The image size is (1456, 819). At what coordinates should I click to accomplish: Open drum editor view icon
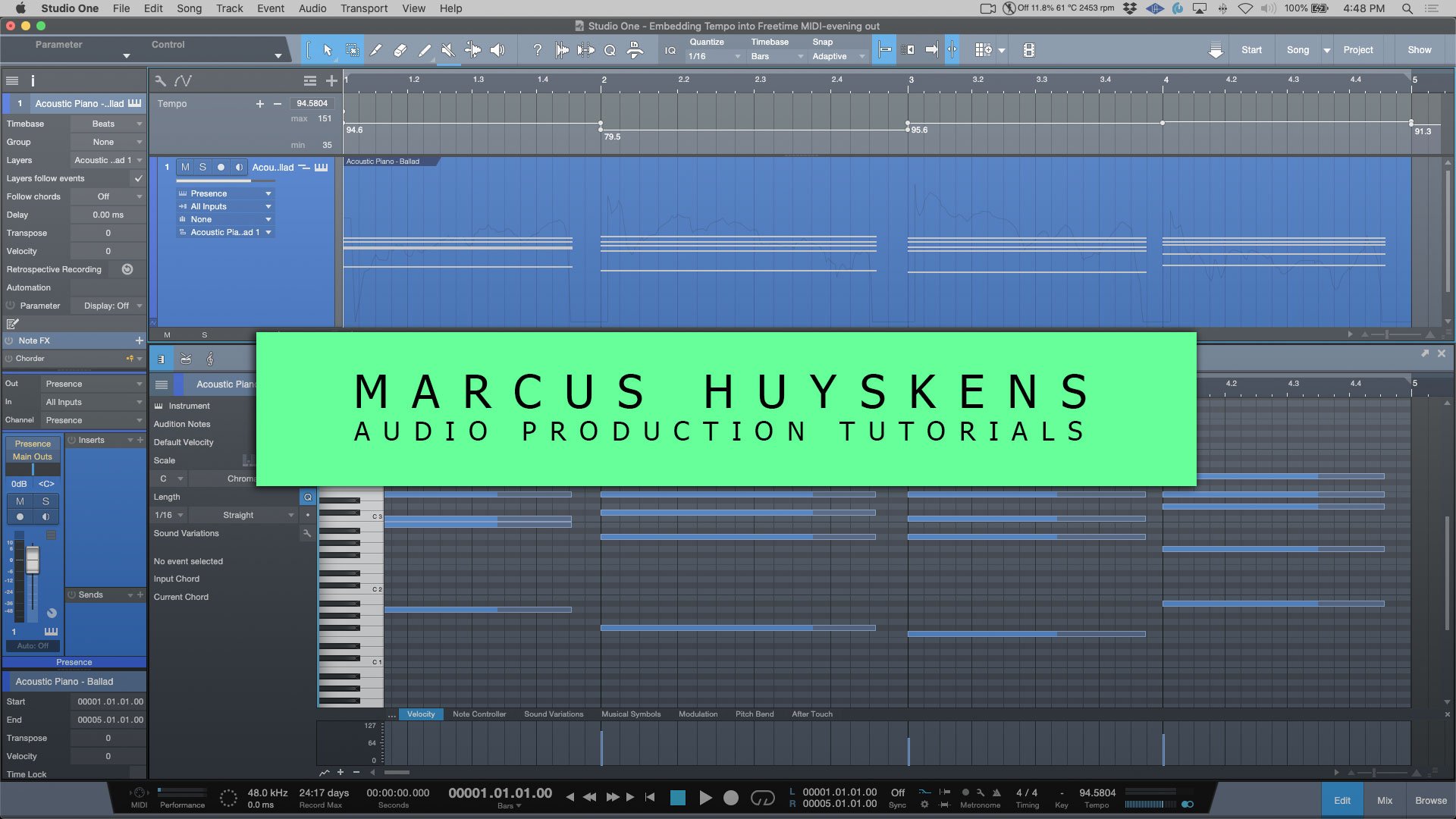tap(186, 359)
